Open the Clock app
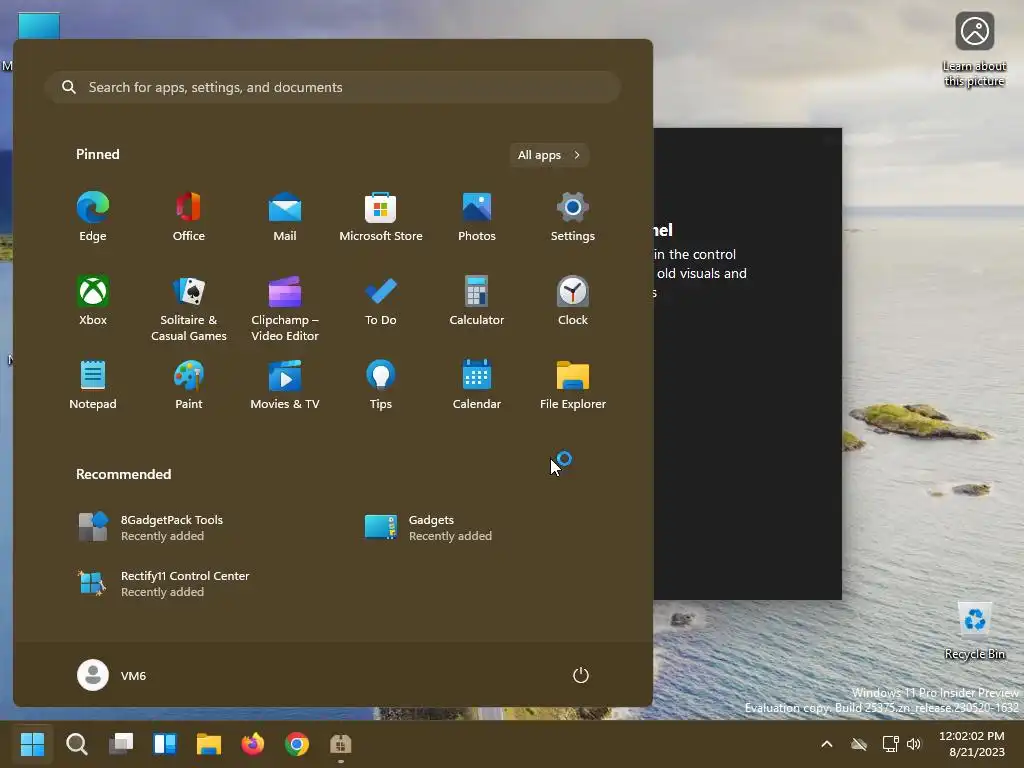This screenshot has height=768, width=1024. (x=573, y=301)
